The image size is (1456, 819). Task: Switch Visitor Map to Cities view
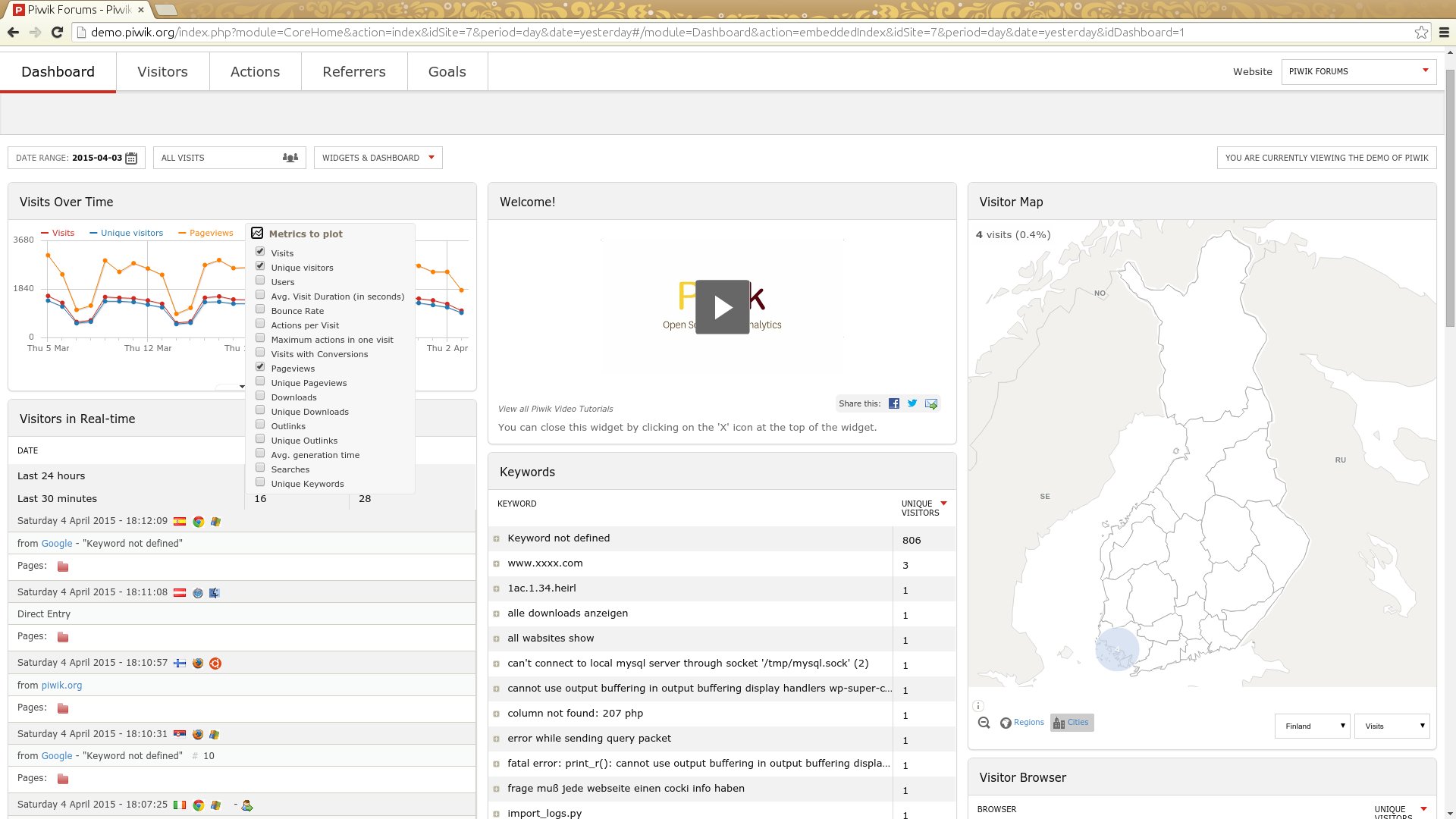click(1072, 723)
